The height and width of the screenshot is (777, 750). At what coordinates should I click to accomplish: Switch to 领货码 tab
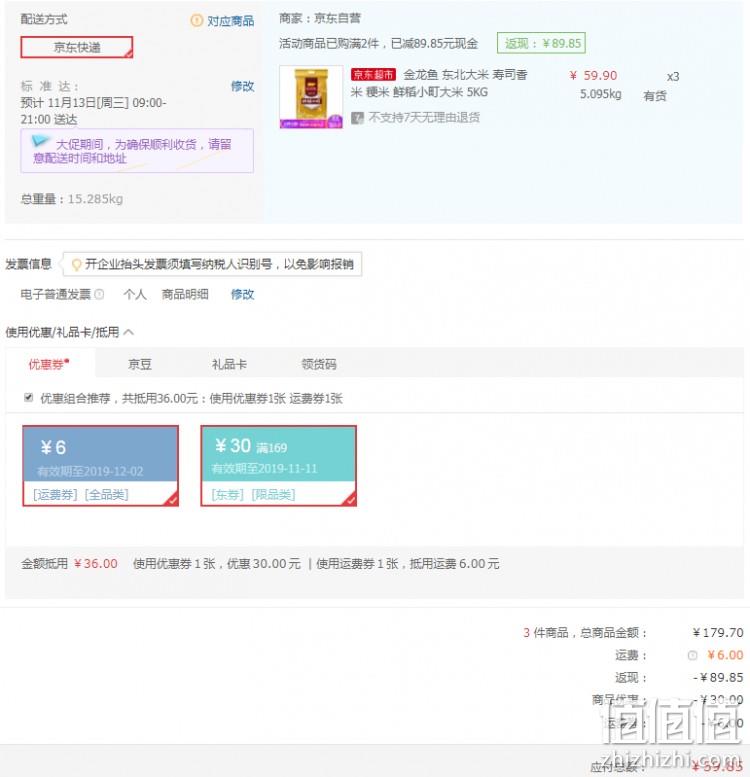(x=319, y=364)
